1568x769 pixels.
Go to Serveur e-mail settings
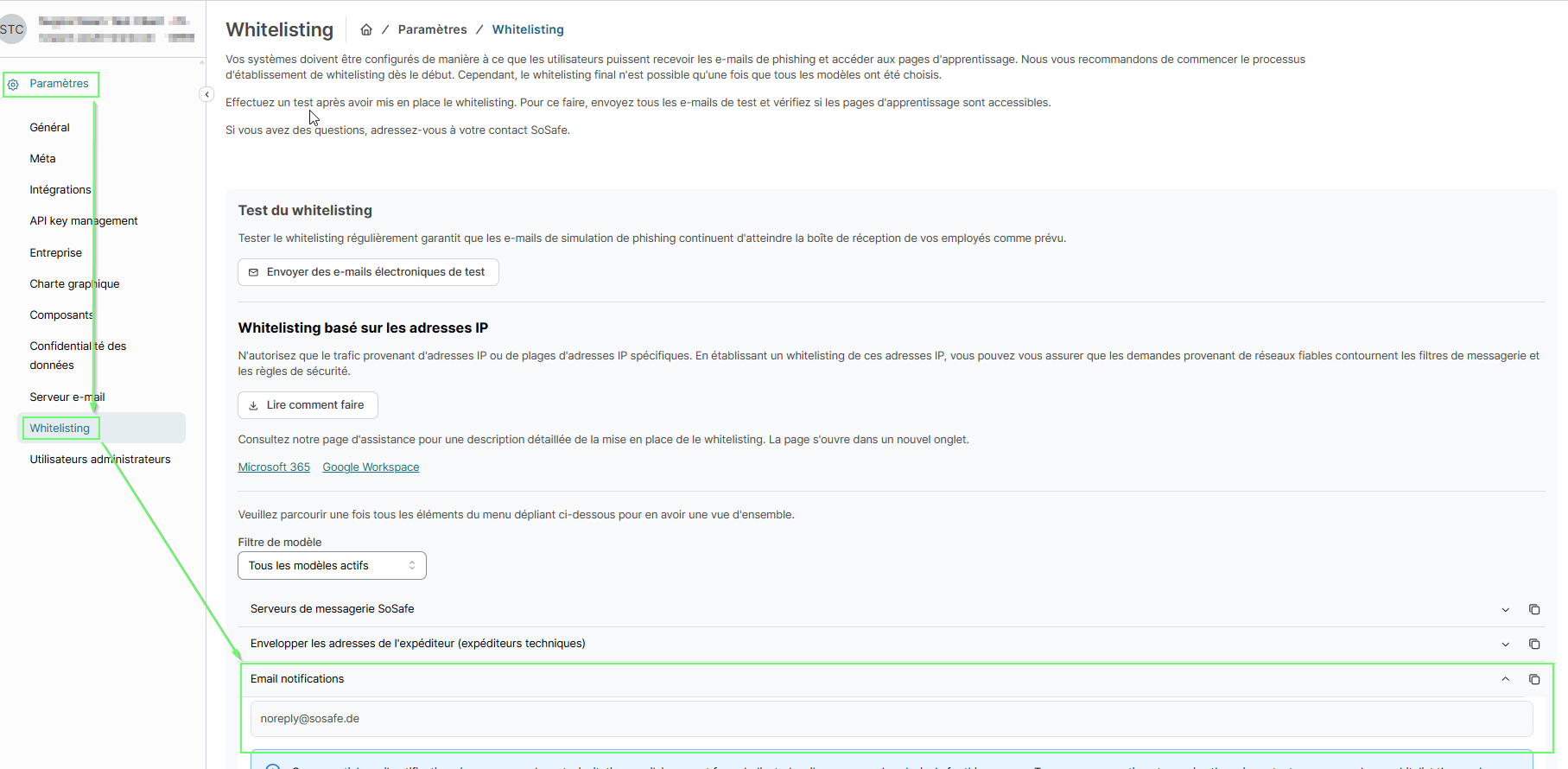[67, 397]
